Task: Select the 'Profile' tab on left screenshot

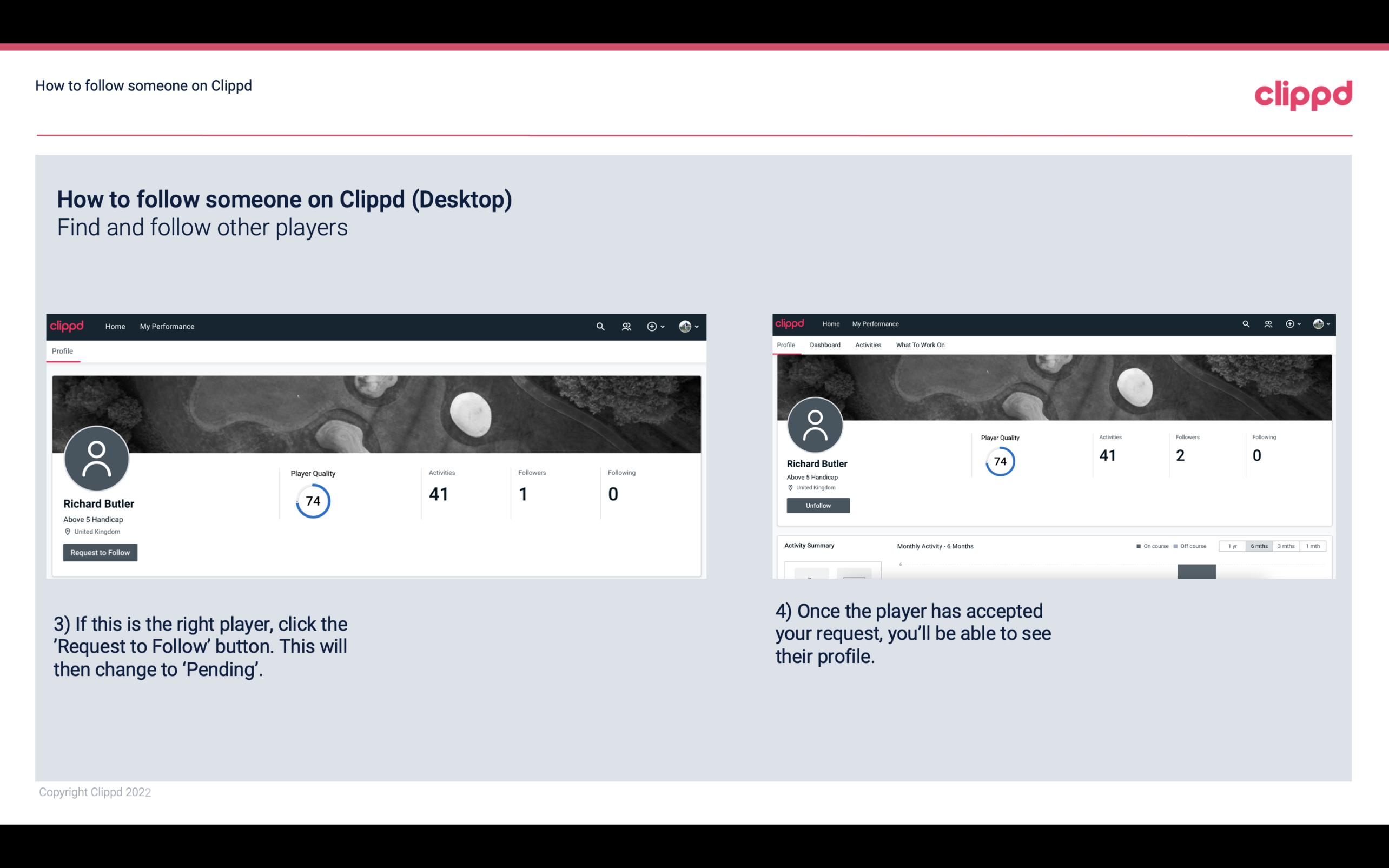Action: pos(63,351)
